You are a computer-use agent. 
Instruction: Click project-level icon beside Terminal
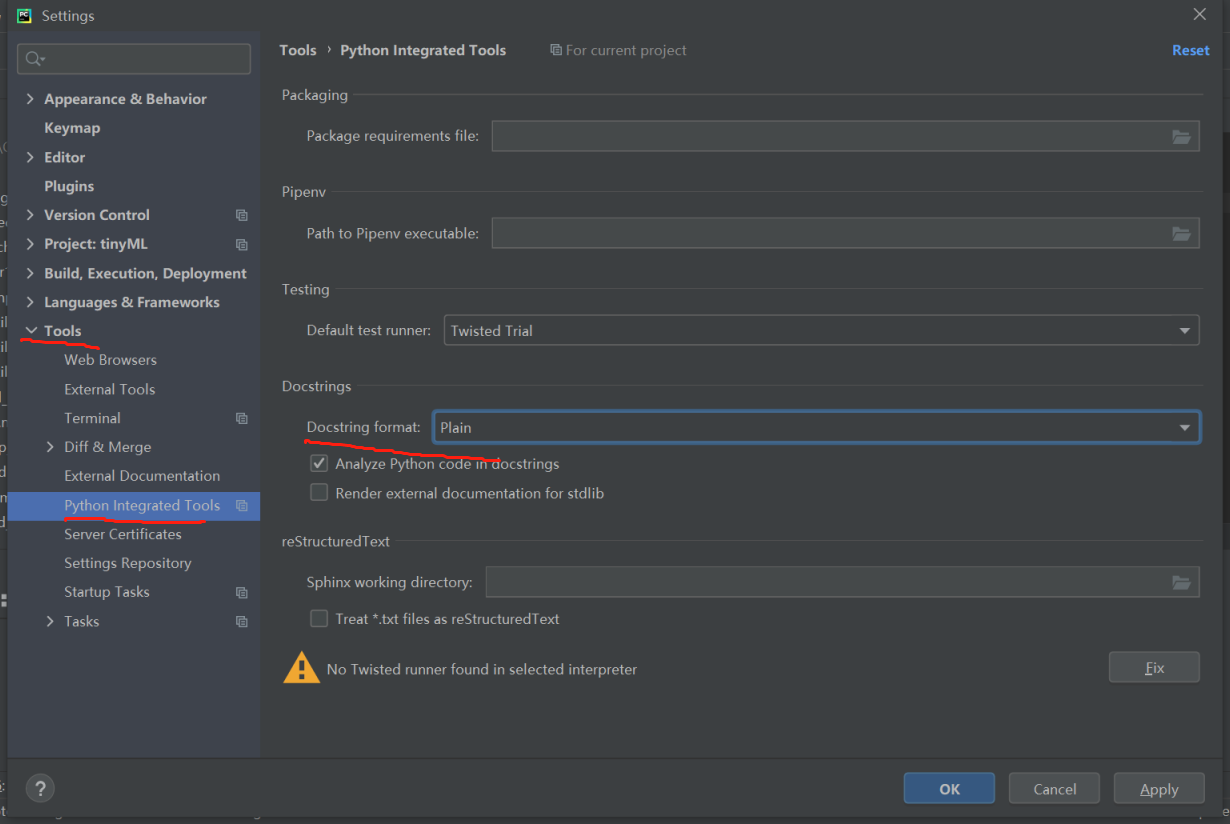pos(241,418)
